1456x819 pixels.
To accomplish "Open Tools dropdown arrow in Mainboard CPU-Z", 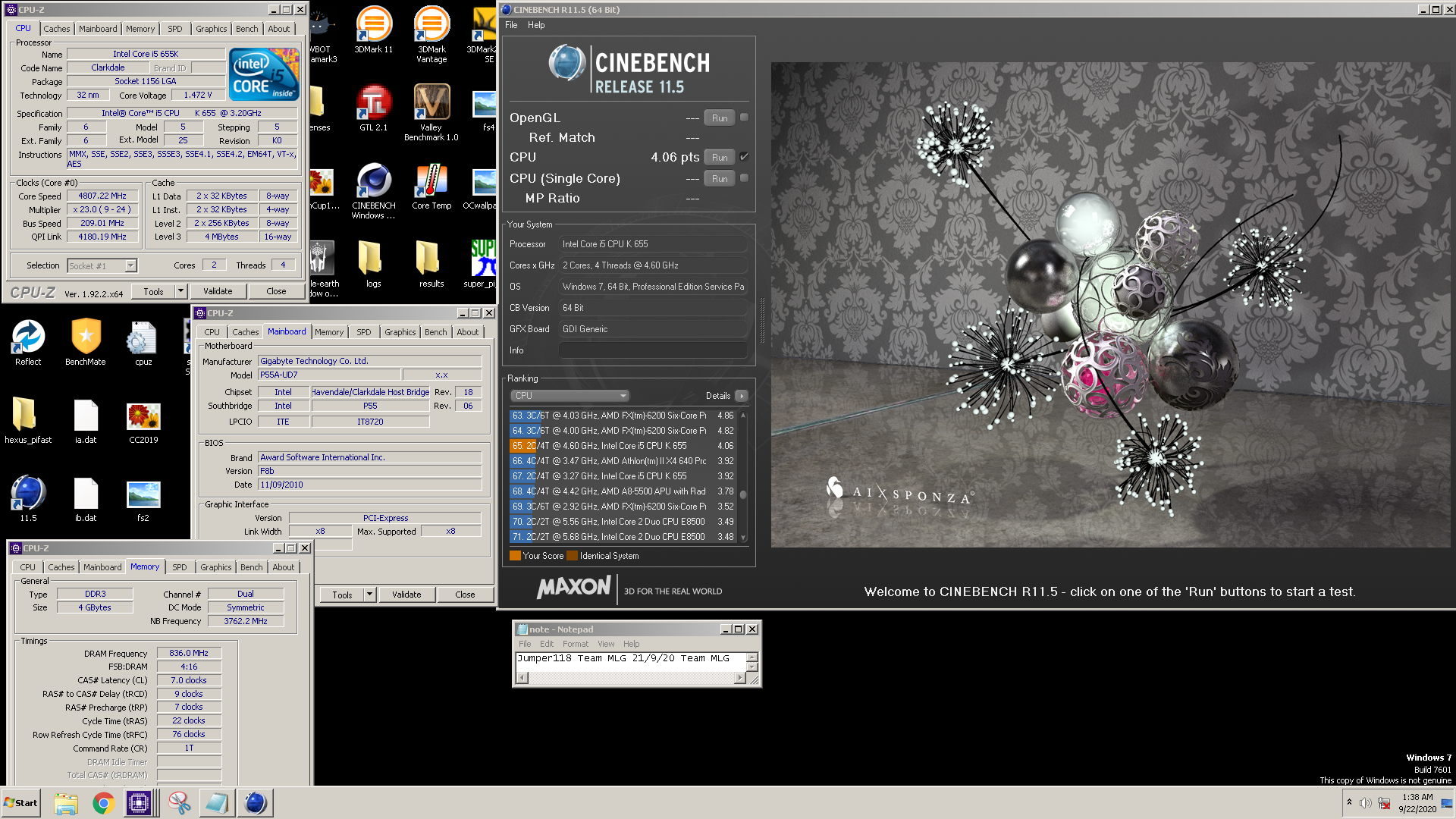I will 369,595.
